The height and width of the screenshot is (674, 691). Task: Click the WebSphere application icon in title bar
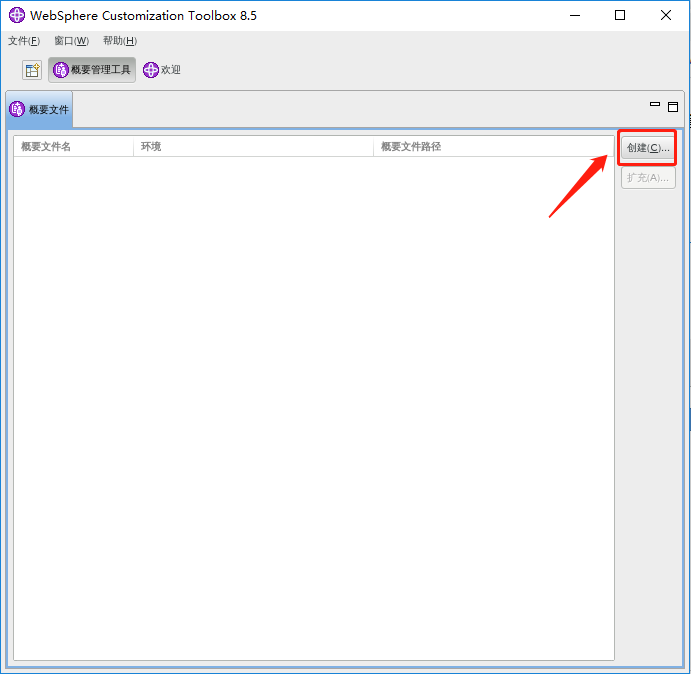pos(17,15)
